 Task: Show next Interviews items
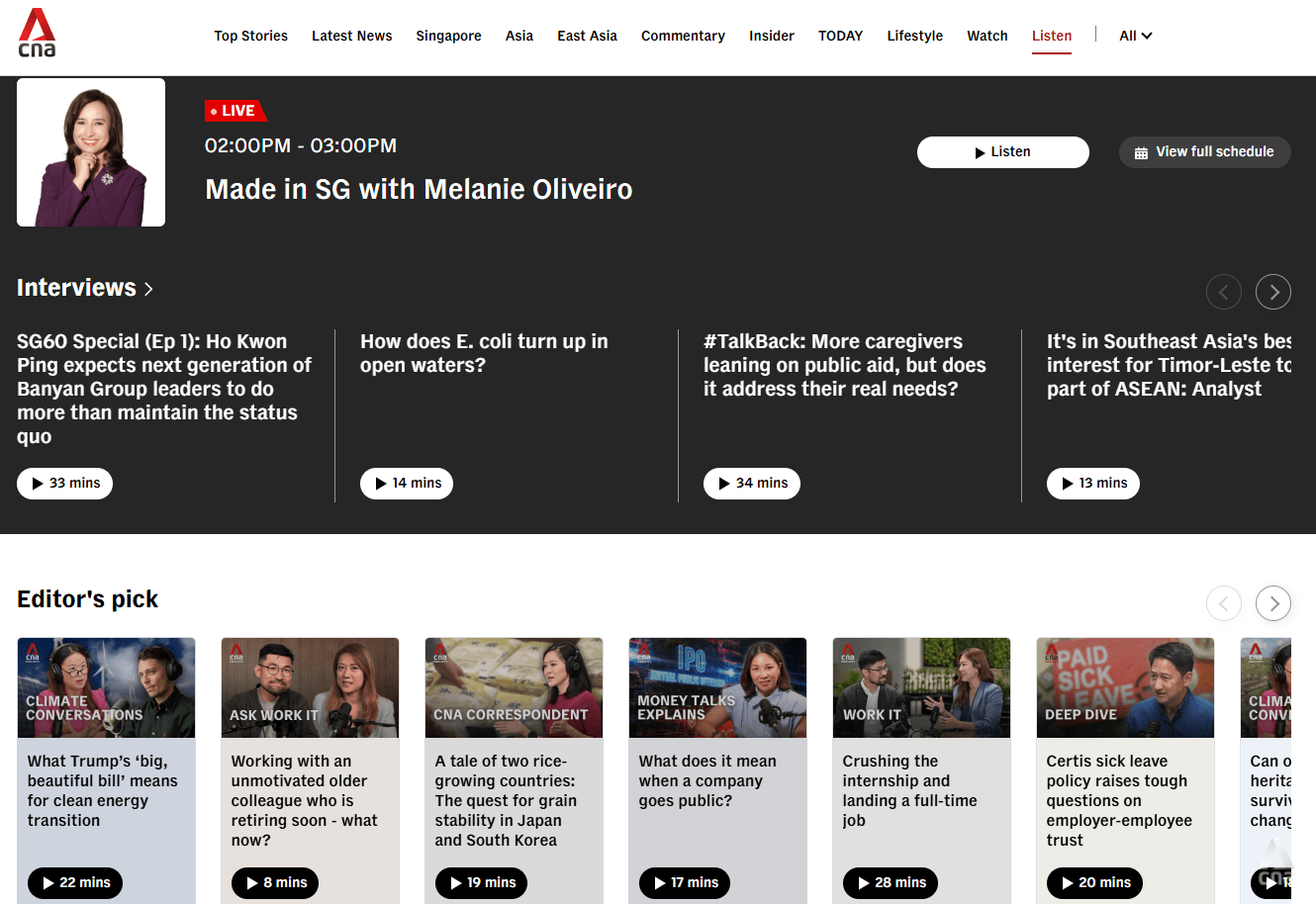pyautogui.click(x=1273, y=292)
